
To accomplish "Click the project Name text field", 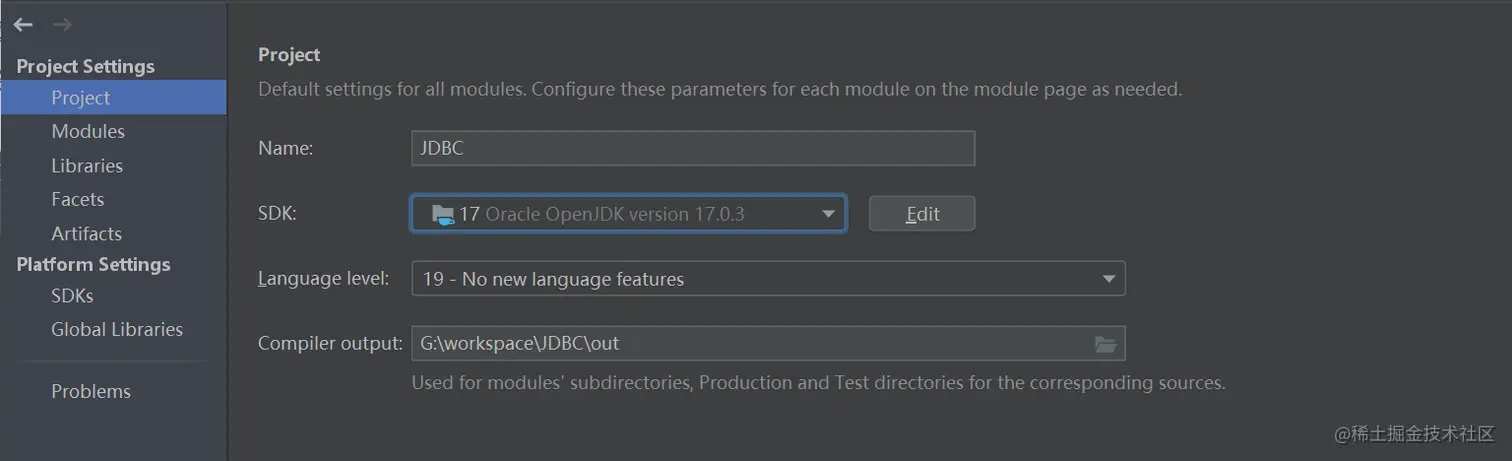I will coord(692,149).
